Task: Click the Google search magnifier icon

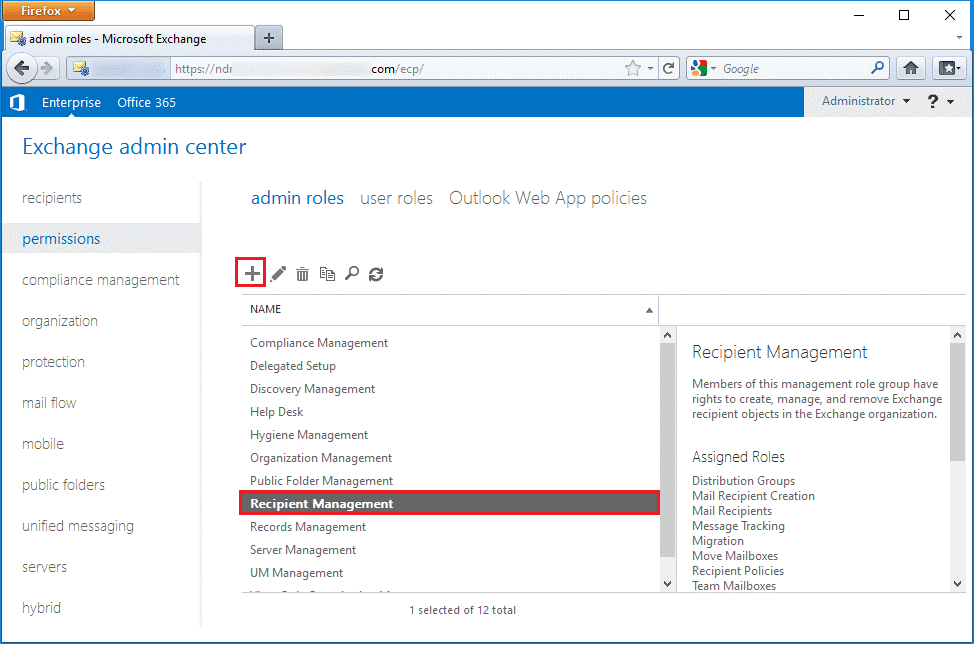Action: tap(877, 68)
